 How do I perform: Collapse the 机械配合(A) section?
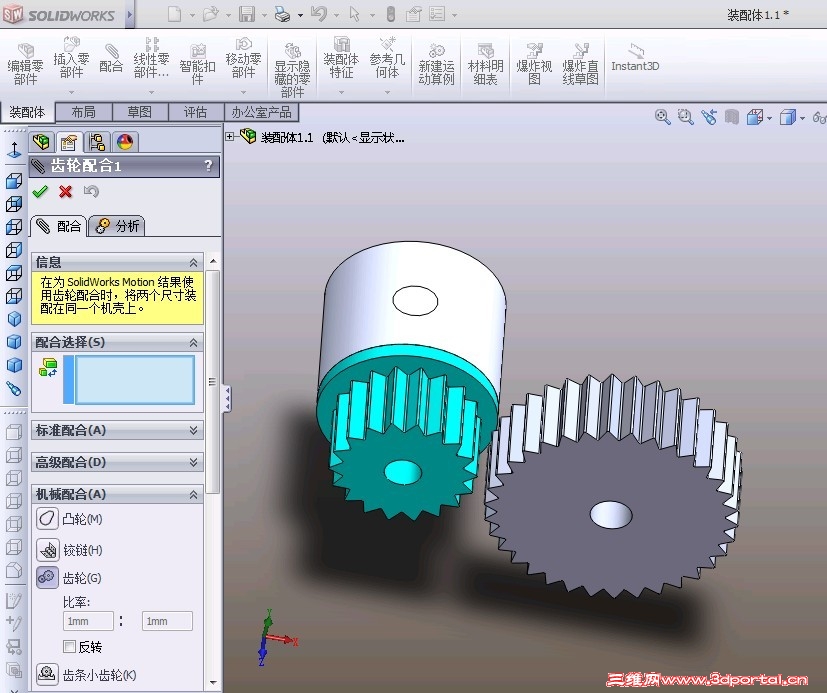click(193, 495)
